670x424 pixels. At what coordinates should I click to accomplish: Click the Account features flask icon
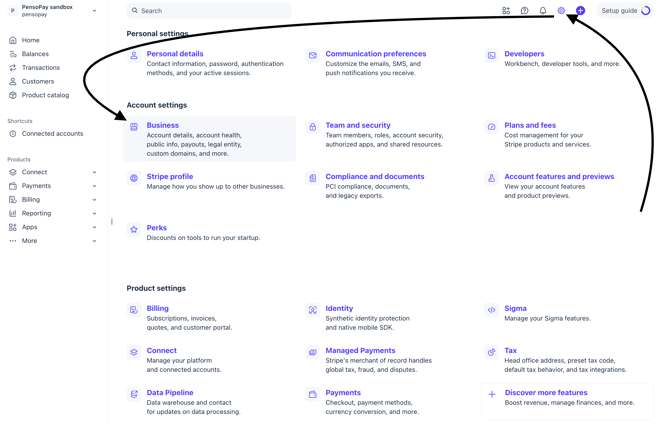point(491,178)
